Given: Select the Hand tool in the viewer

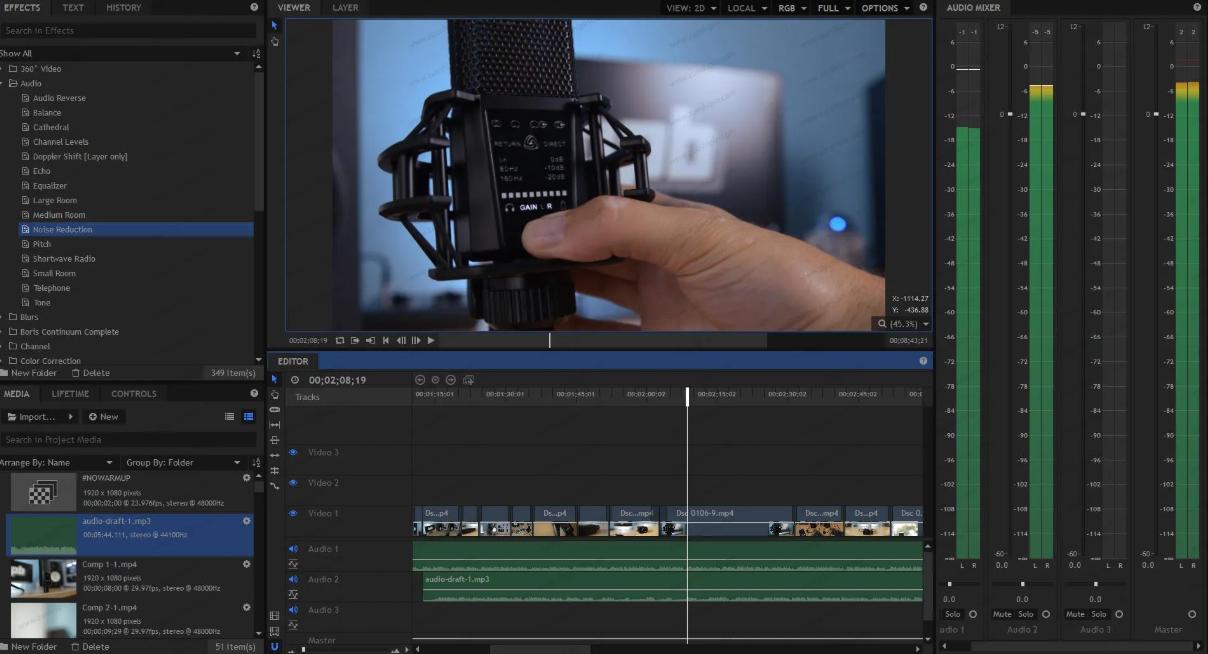Looking at the screenshot, I should 275,41.
